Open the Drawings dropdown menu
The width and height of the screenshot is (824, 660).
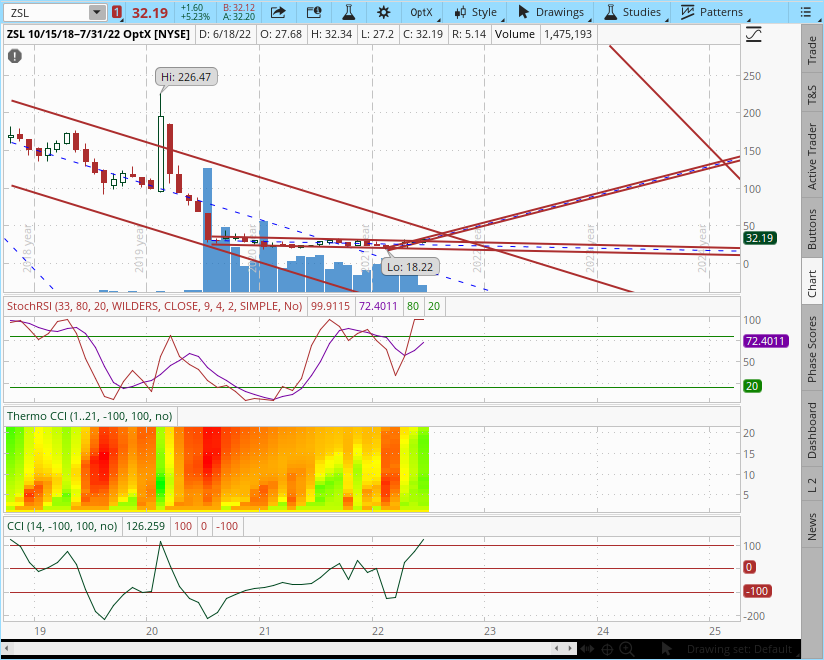pyautogui.click(x=551, y=12)
